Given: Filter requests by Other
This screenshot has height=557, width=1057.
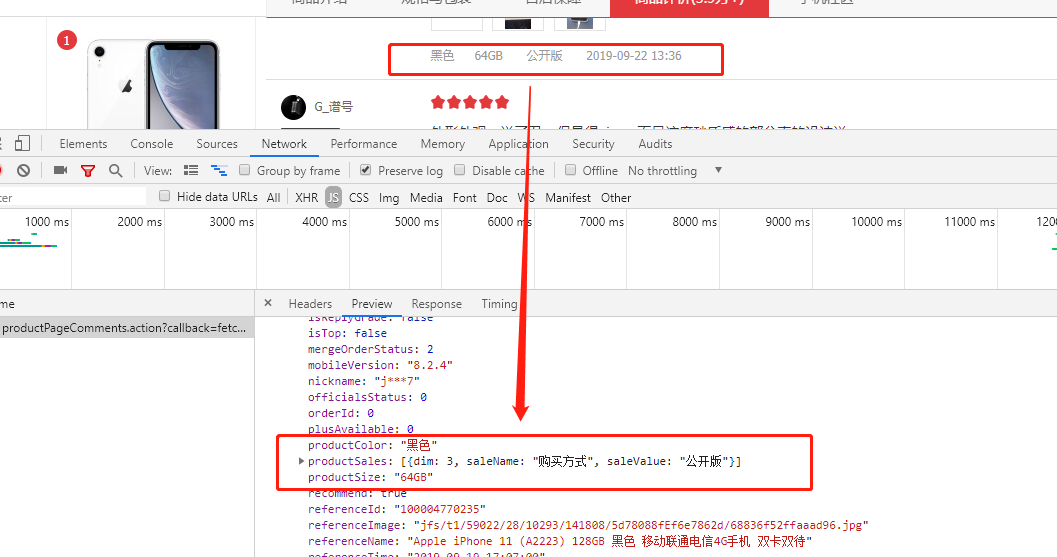Looking at the screenshot, I should pyautogui.click(x=616, y=198).
